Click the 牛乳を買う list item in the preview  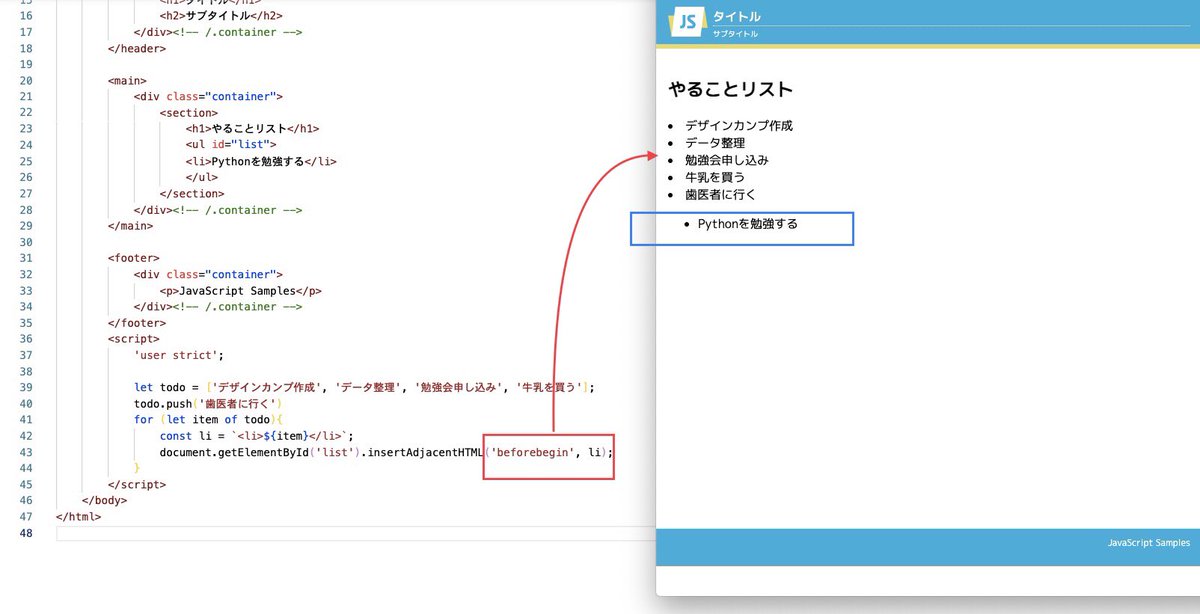(715, 177)
